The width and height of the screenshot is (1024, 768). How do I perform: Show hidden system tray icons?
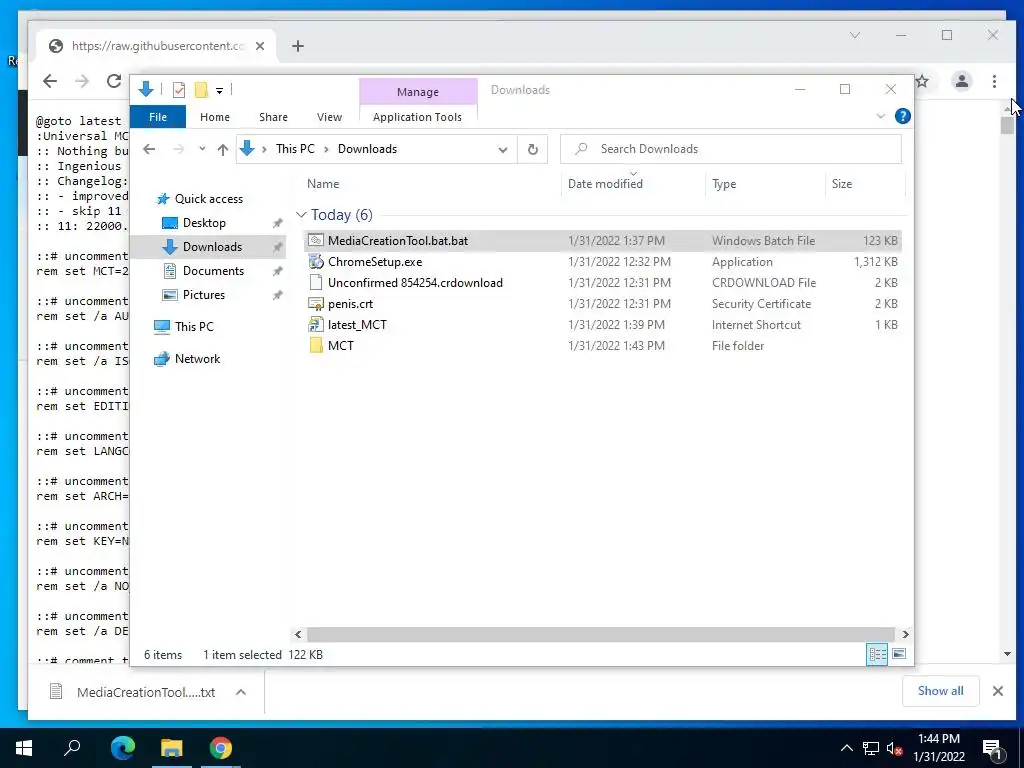pos(846,748)
